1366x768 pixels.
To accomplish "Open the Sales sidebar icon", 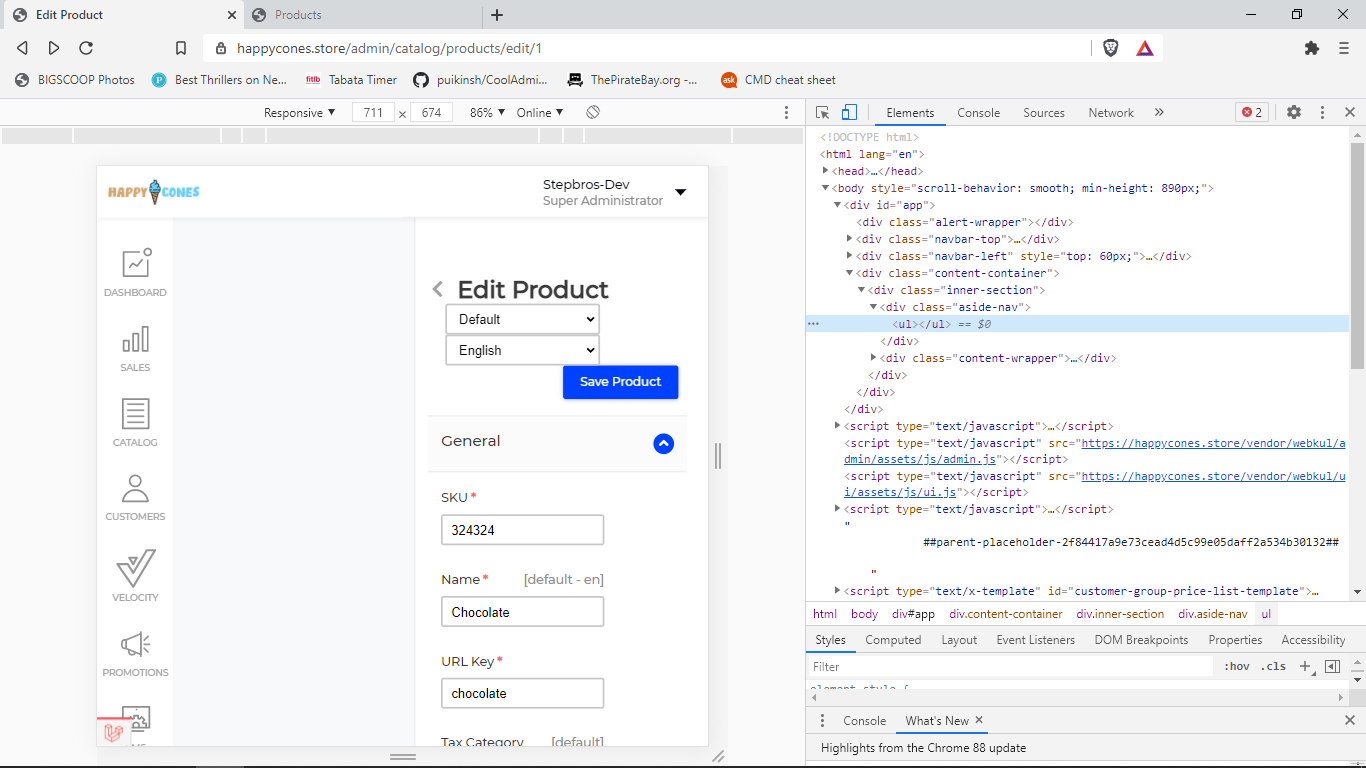I will coord(135,348).
